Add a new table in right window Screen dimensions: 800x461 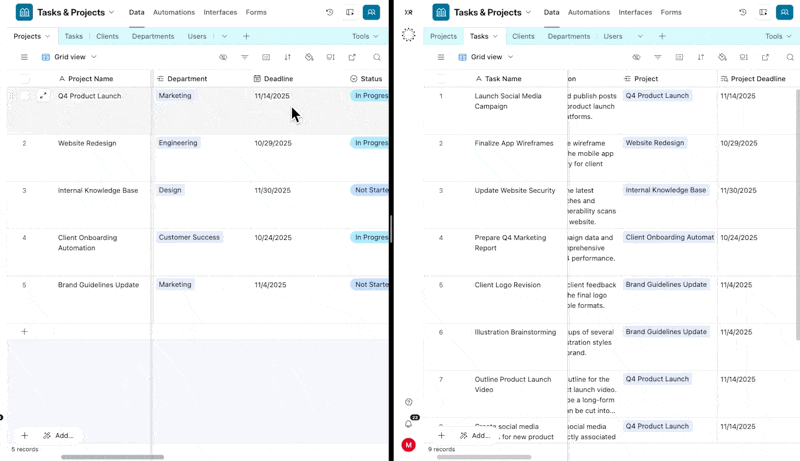point(662,36)
